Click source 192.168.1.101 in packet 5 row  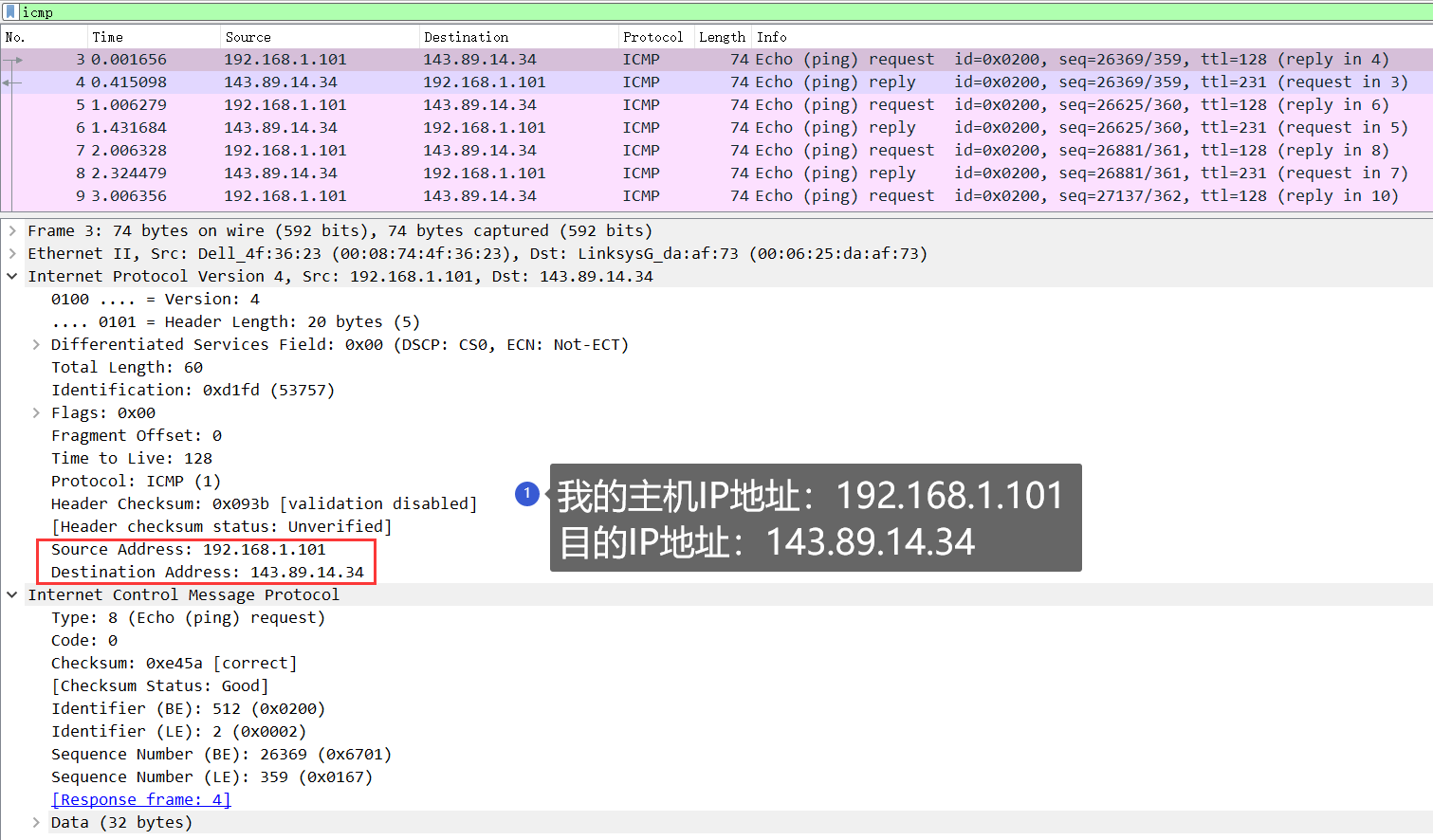point(285,105)
